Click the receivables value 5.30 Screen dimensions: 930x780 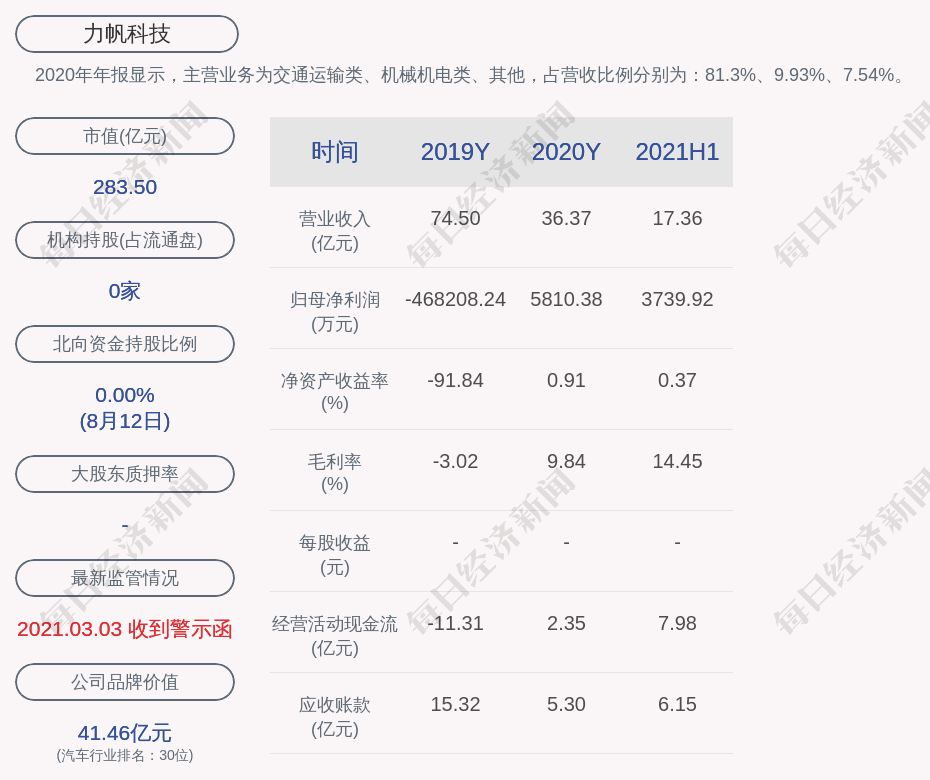[566, 704]
